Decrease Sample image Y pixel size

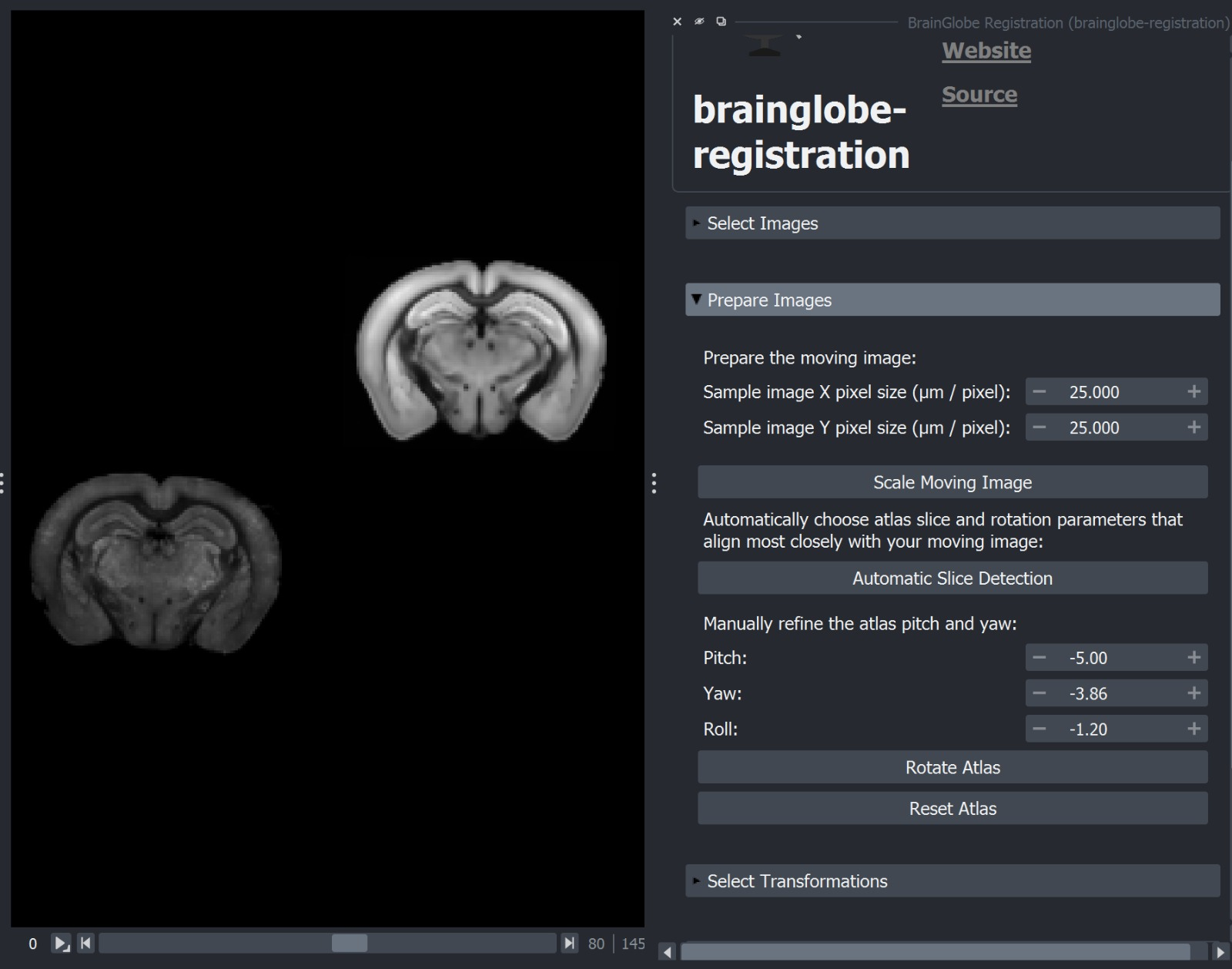[x=1039, y=427]
